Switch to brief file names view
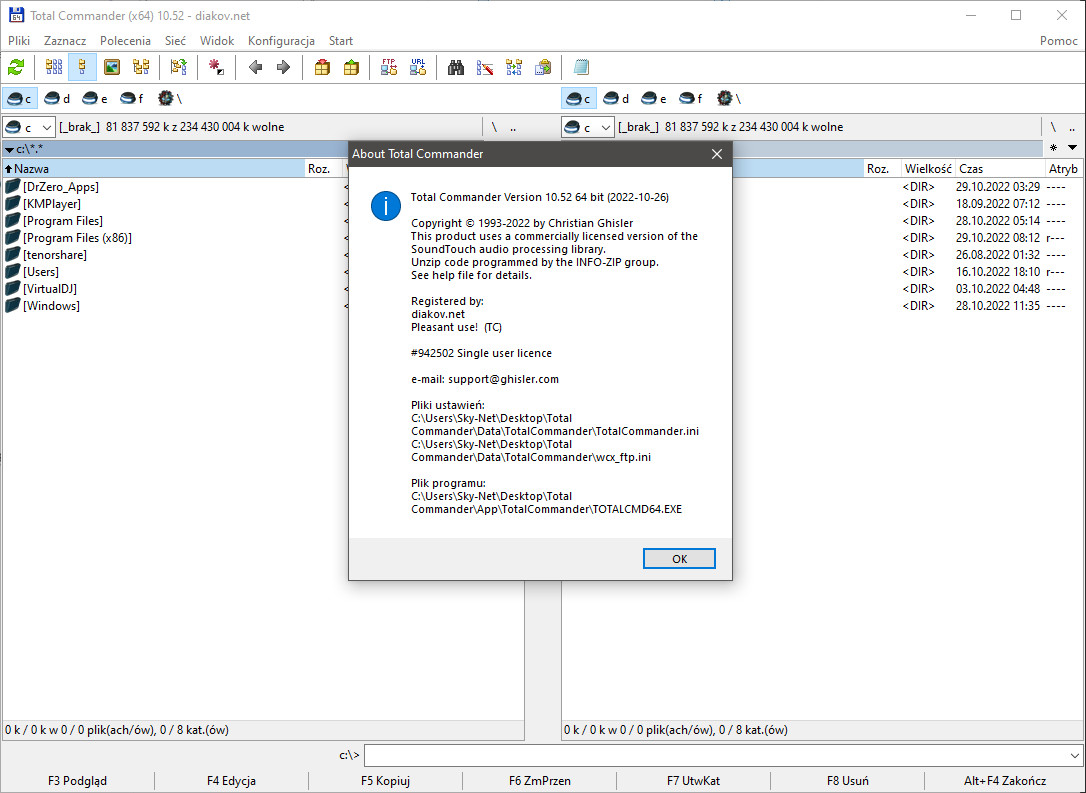This screenshot has height=793, width=1086. (54, 67)
